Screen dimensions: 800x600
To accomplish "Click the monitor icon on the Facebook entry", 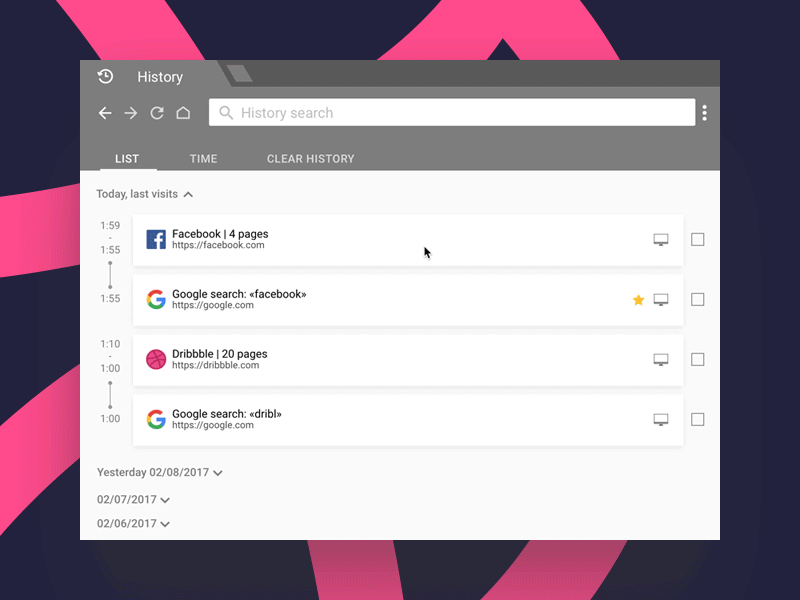I will click(661, 240).
